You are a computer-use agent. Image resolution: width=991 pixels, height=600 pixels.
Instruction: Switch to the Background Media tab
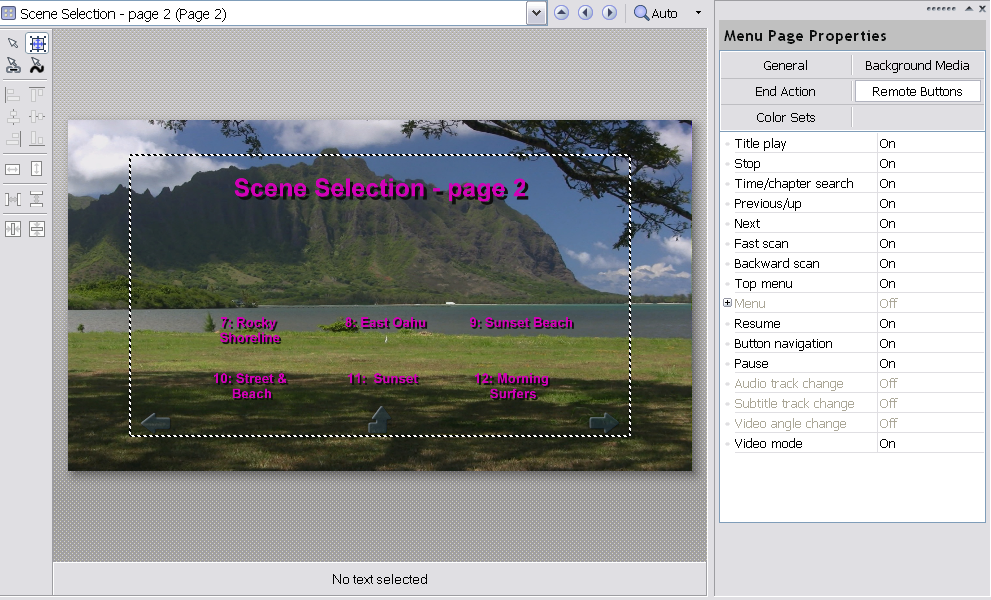coord(917,66)
